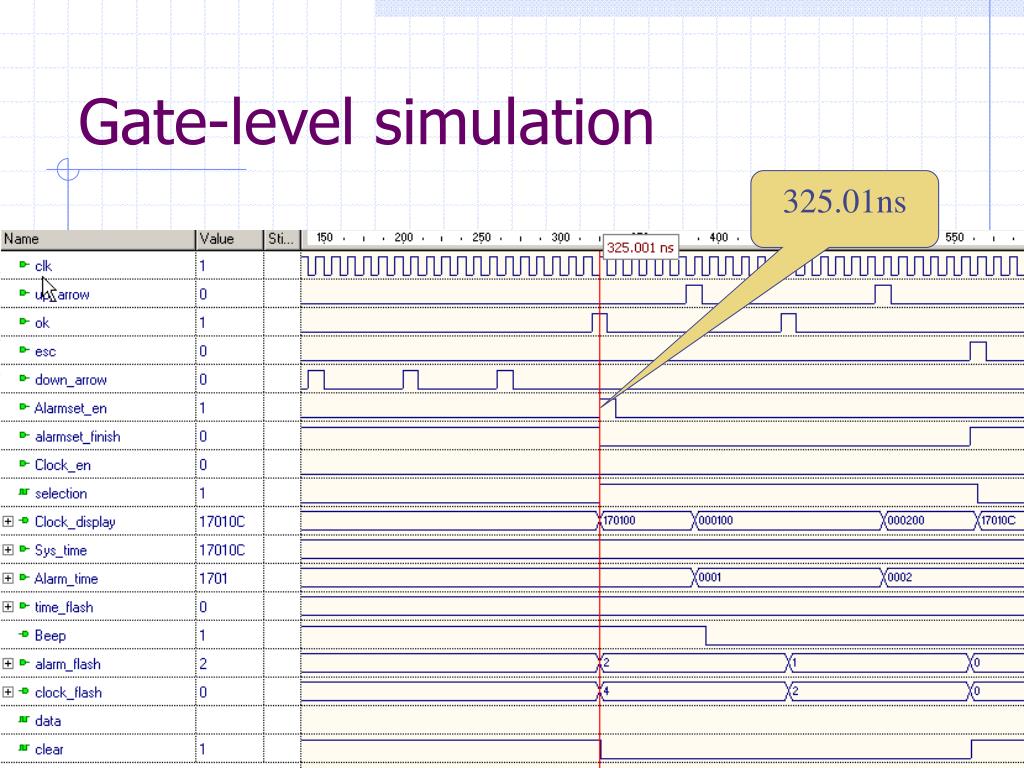Click the 200 mark on time ruler
1024x768 pixels.
pyautogui.click(x=404, y=238)
